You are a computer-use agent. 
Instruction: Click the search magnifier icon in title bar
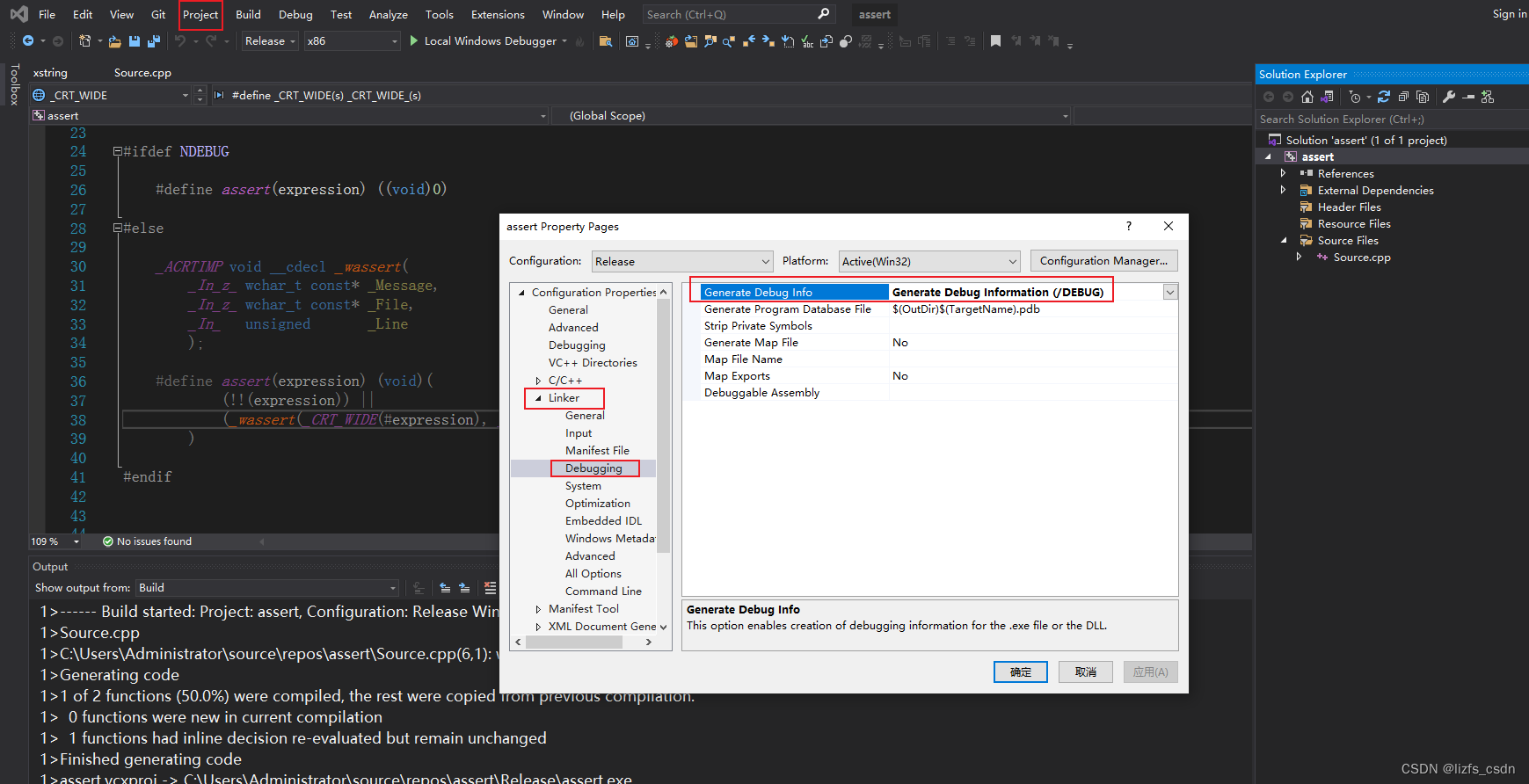point(824,14)
